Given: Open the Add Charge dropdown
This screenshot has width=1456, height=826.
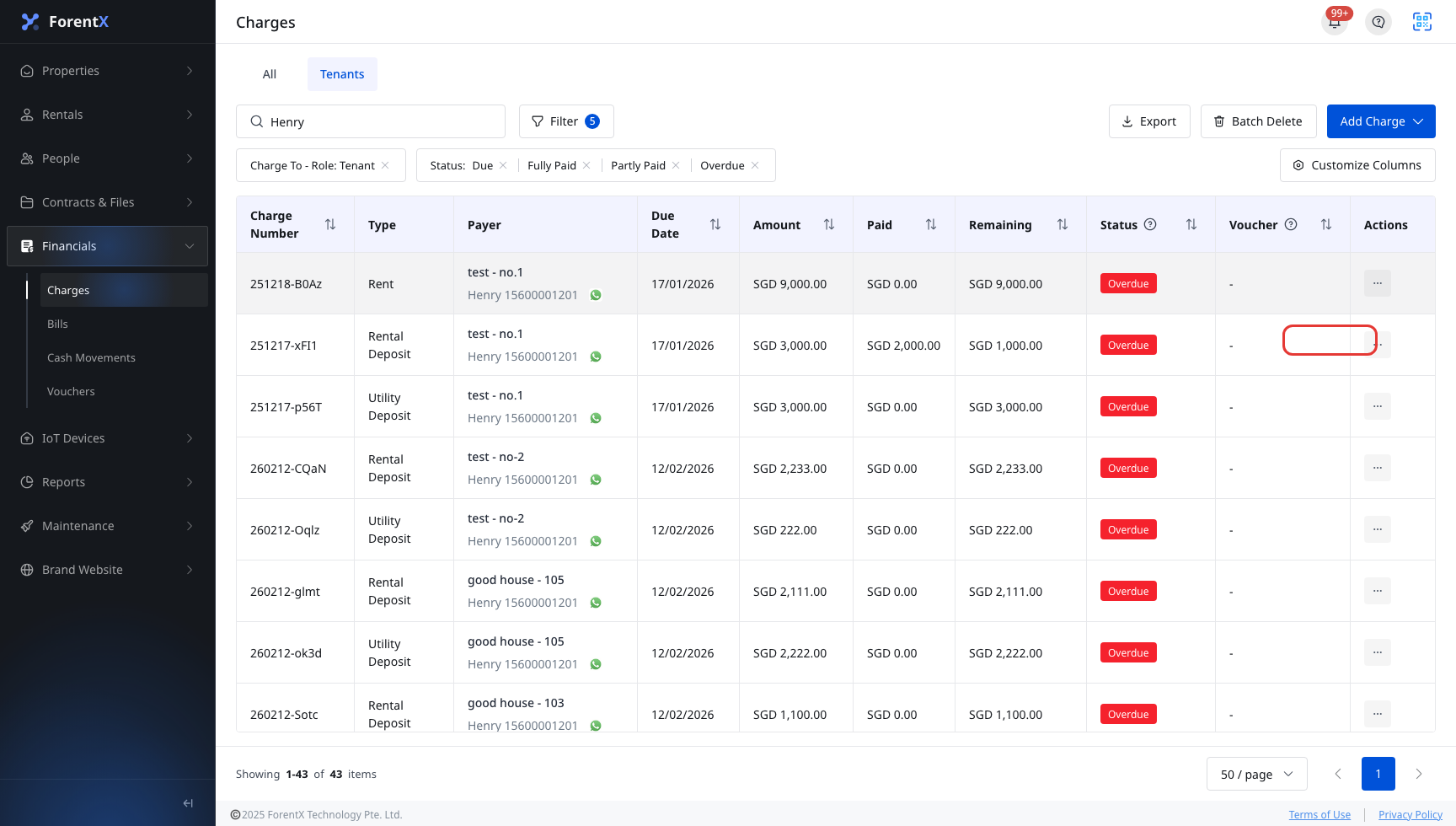Looking at the screenshot, I should pos(1381,121).
